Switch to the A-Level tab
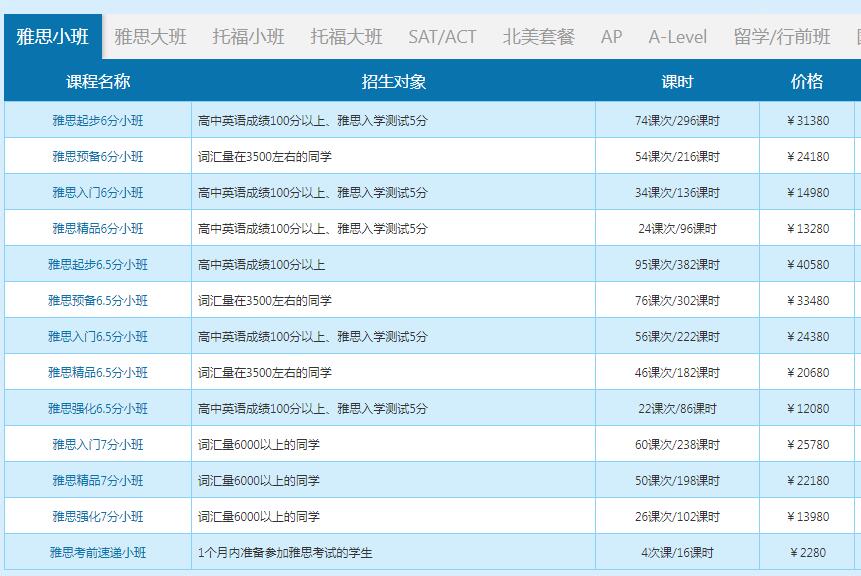Screen dimensions: 861x576 (x=678, y=37)
